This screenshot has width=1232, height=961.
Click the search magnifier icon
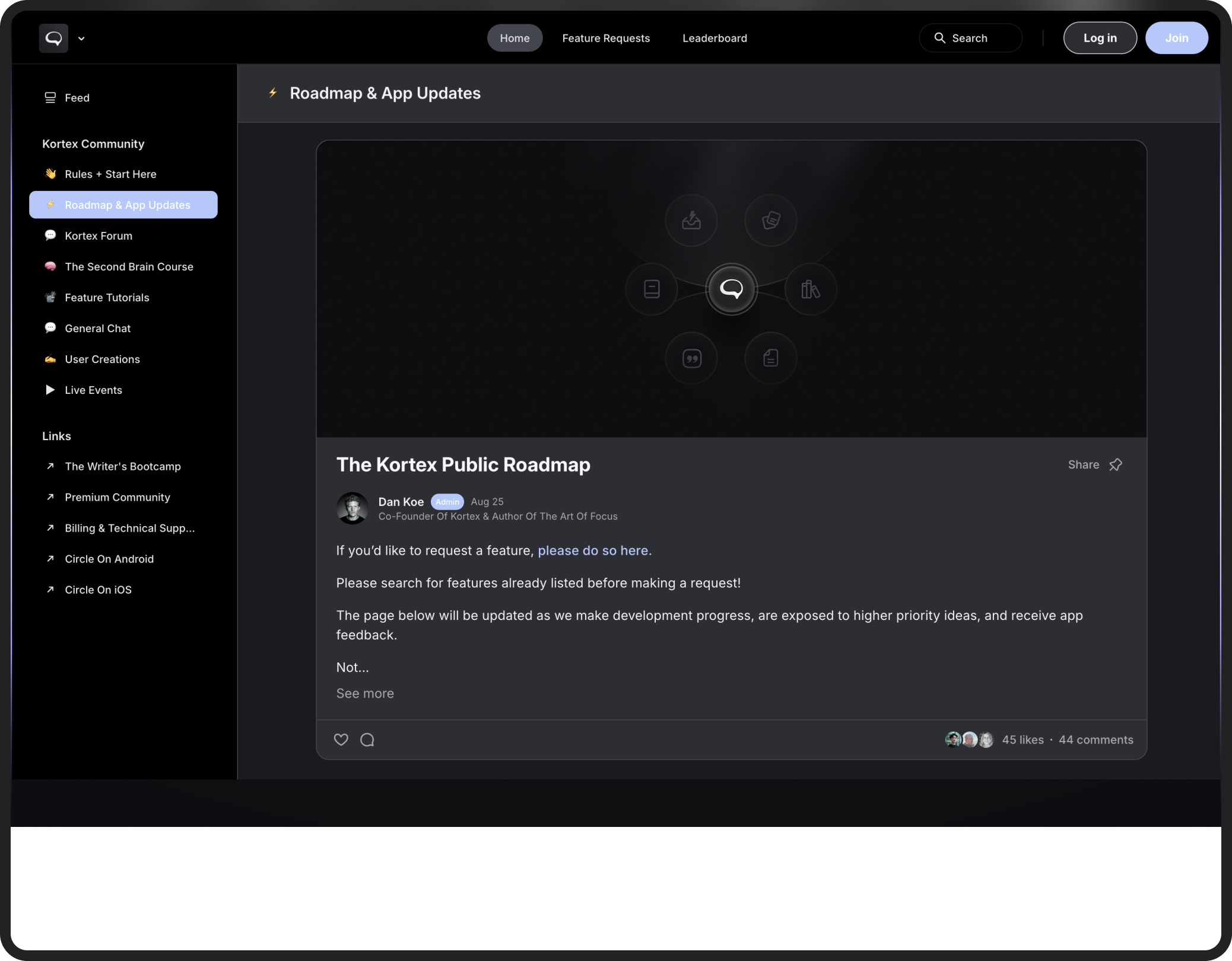point(939,38)
